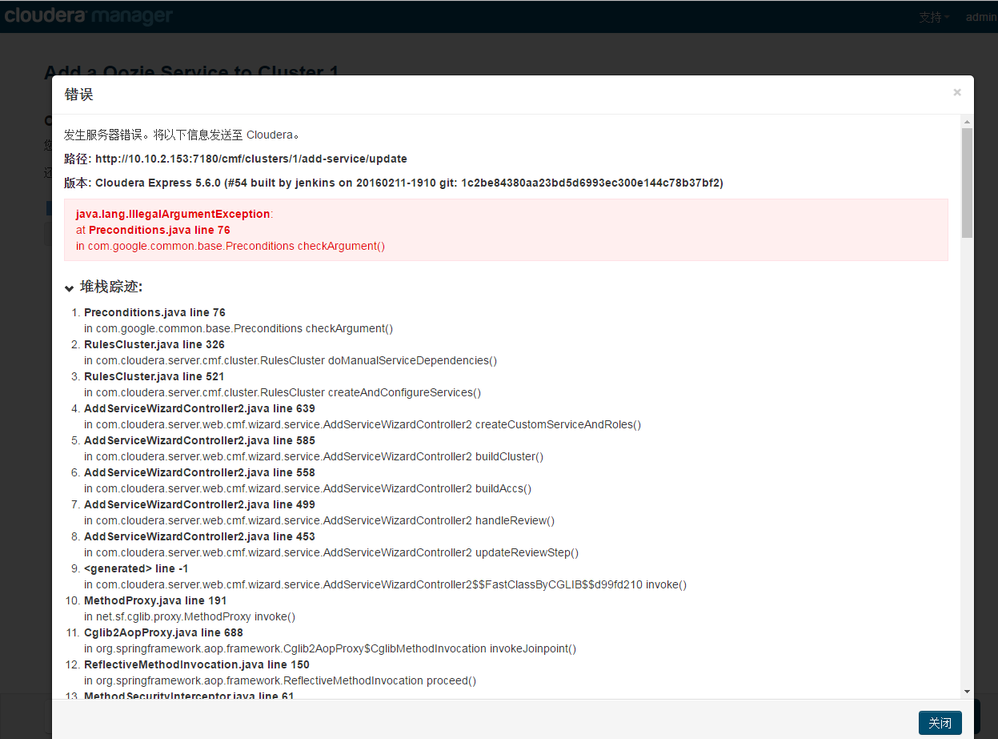Viewport: 998px width, 739px height.
Task: Select the MethodProxy.java line 191 entry
Action: click(155, 601)
